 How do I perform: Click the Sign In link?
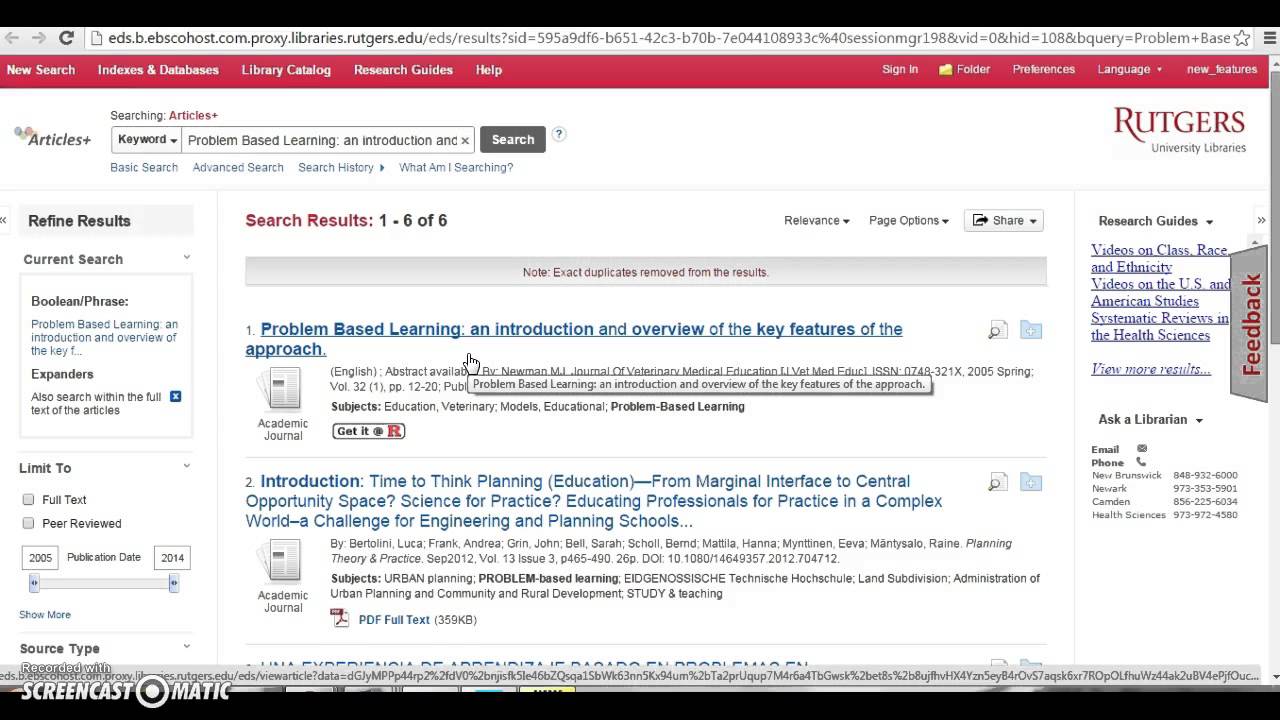pos(900,69)
